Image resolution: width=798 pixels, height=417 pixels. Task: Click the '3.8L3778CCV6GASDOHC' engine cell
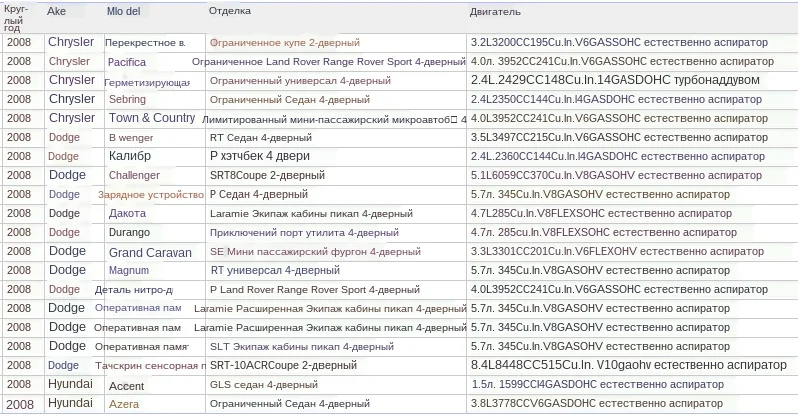click(596, 404)
